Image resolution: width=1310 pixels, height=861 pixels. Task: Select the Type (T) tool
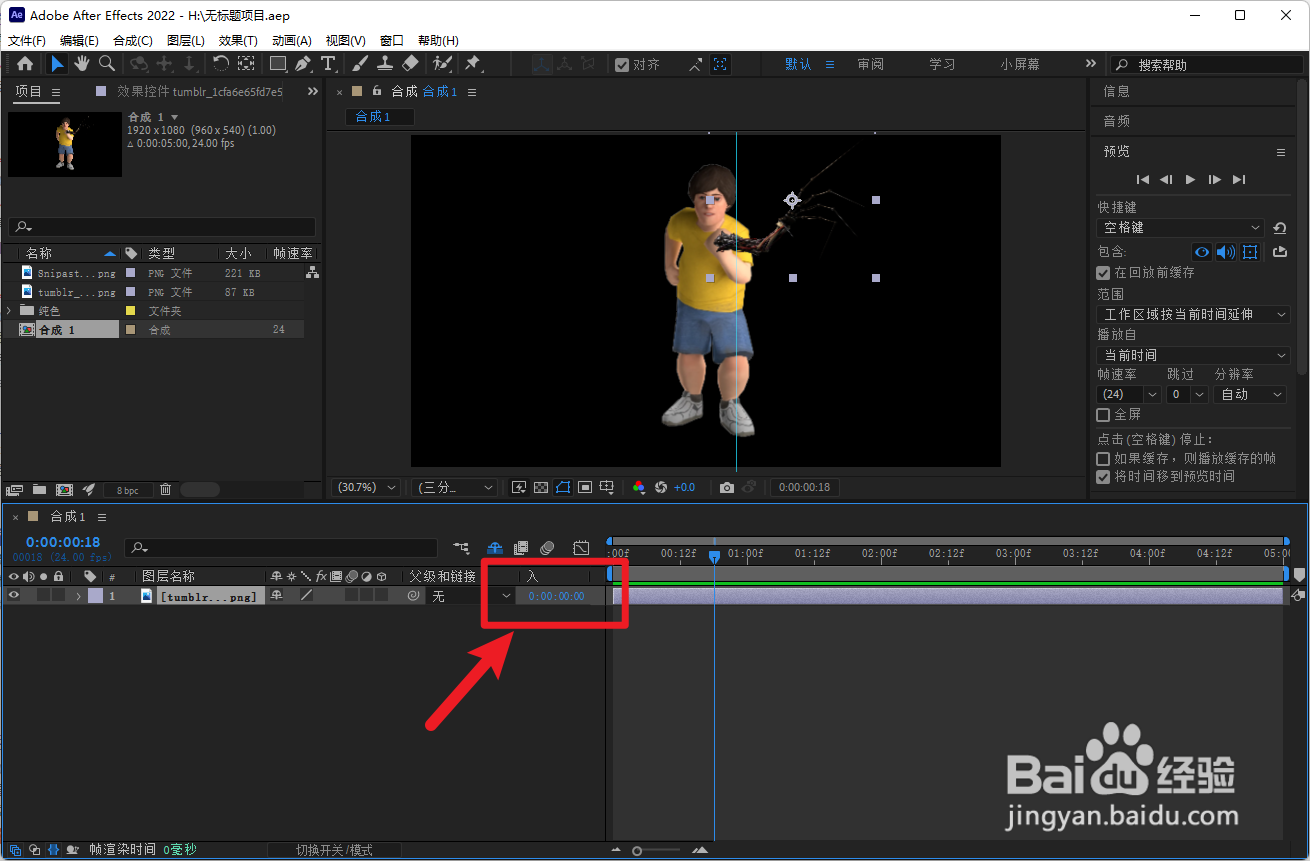pos(328,64)
